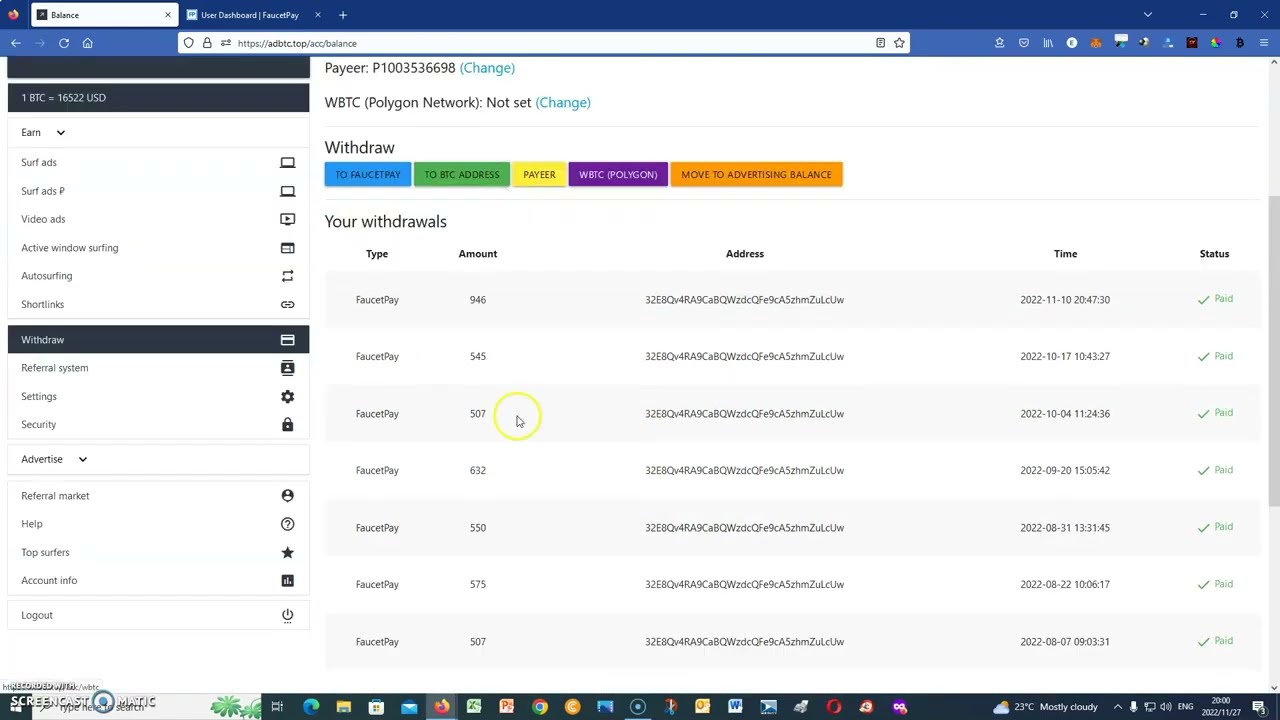Click the yellow PAYEER button

coord(539,175)
